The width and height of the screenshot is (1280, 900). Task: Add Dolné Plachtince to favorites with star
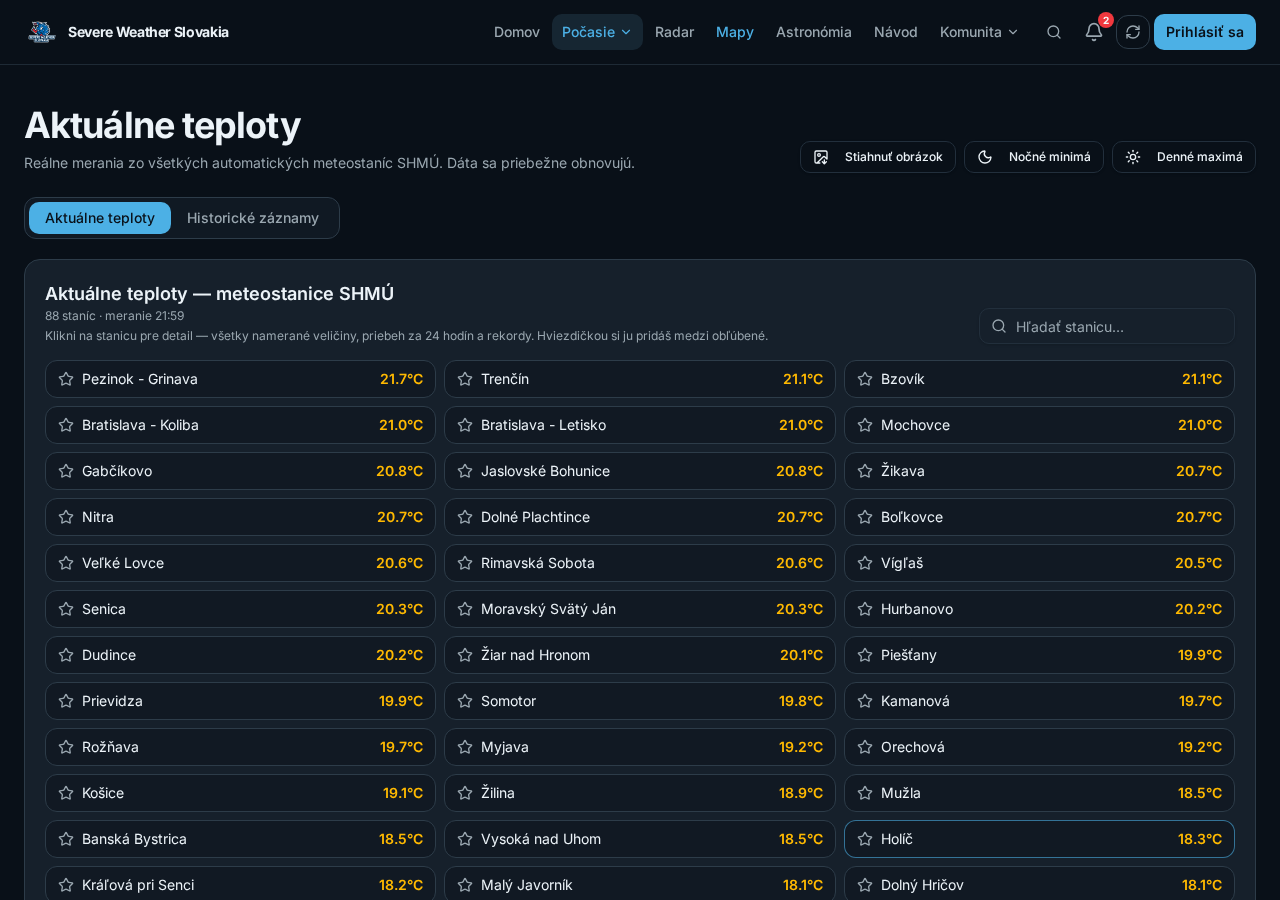tap(465, 517)
